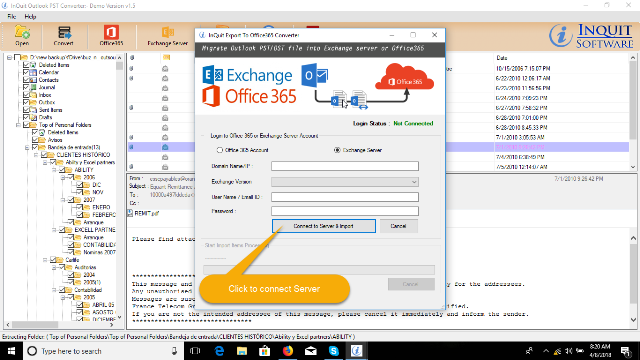Select email dated 7/1/2010 3:05:53 AM
This screenshot has width=640, height=360.
(520, 137)
